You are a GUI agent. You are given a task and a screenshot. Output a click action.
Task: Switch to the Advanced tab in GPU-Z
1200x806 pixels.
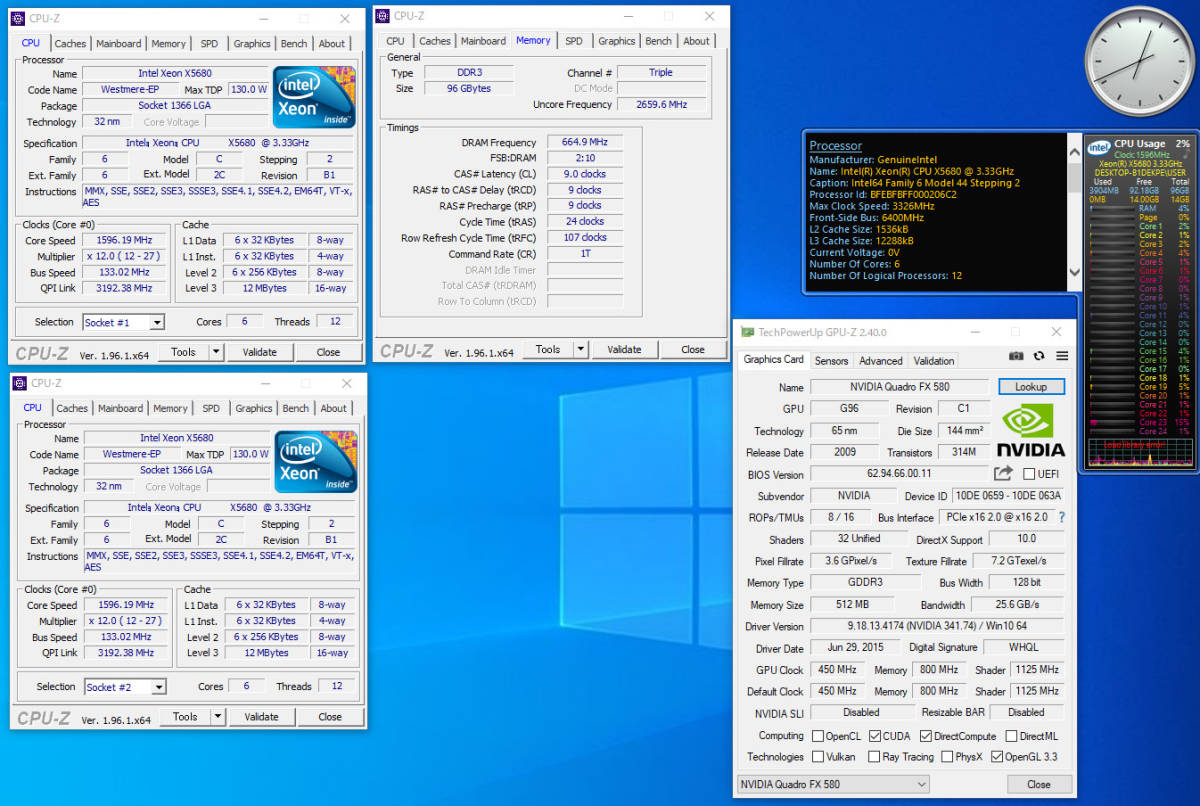tap(880, 361)
